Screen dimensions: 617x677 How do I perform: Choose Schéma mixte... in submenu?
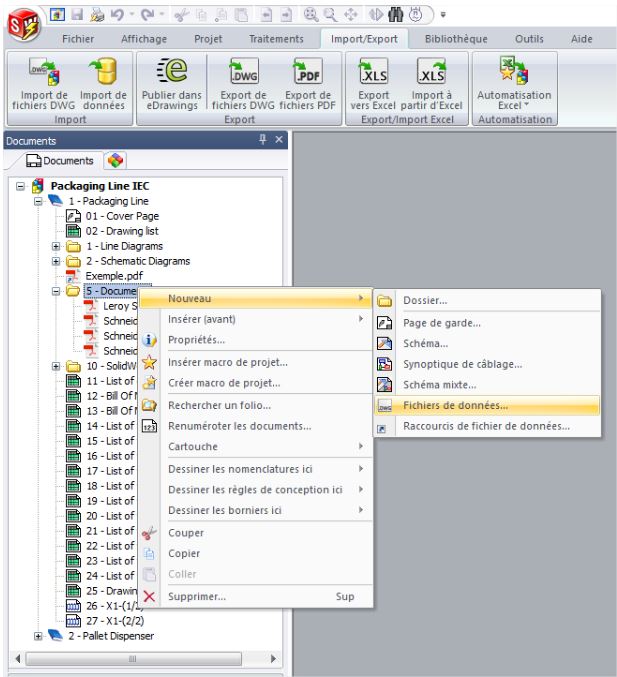pyautogui.click(x=487, y=385)
